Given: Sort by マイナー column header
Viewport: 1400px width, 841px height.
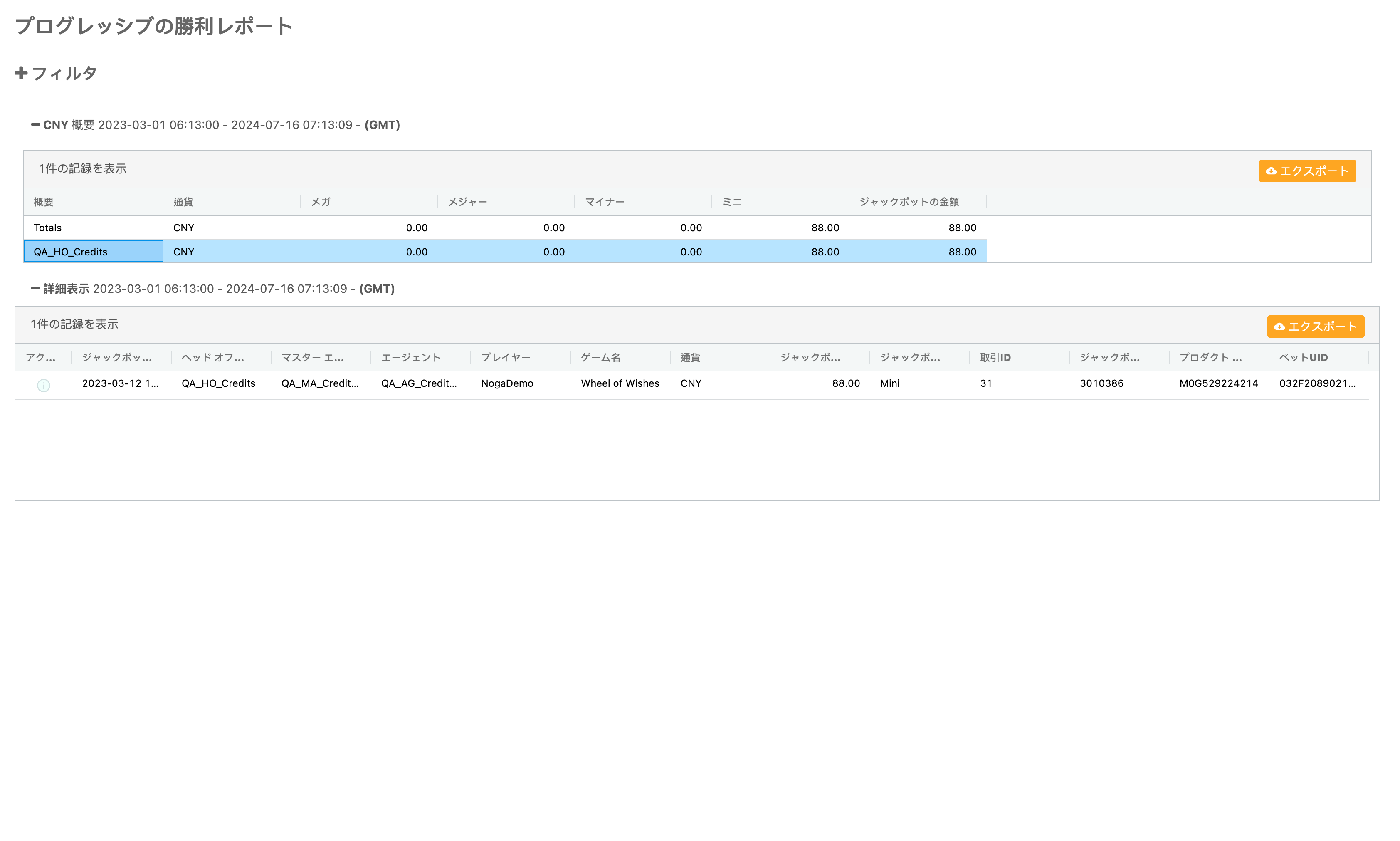Looking at the screenshot, I should pyautogui.click(x=605, y=202).
